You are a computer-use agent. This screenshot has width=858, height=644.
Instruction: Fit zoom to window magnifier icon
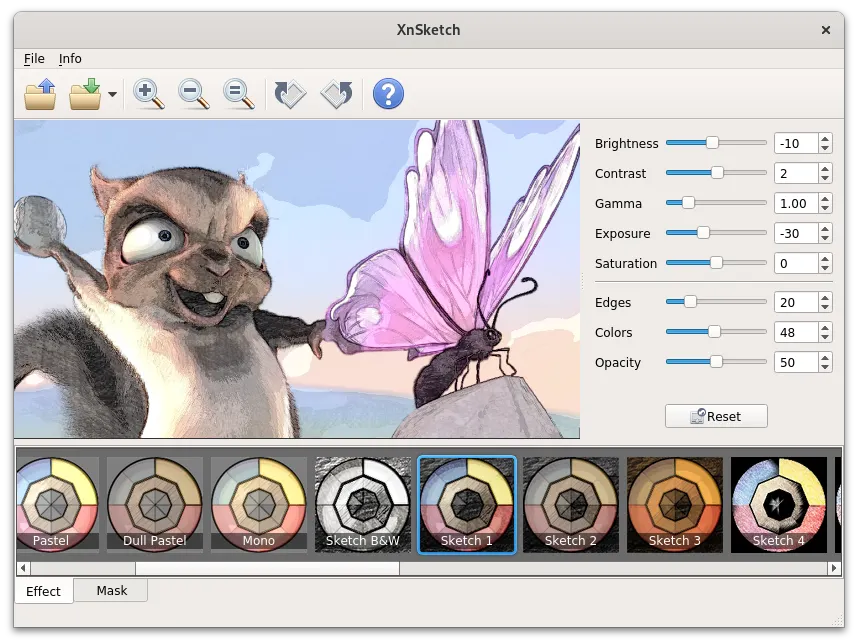(238, 94)
